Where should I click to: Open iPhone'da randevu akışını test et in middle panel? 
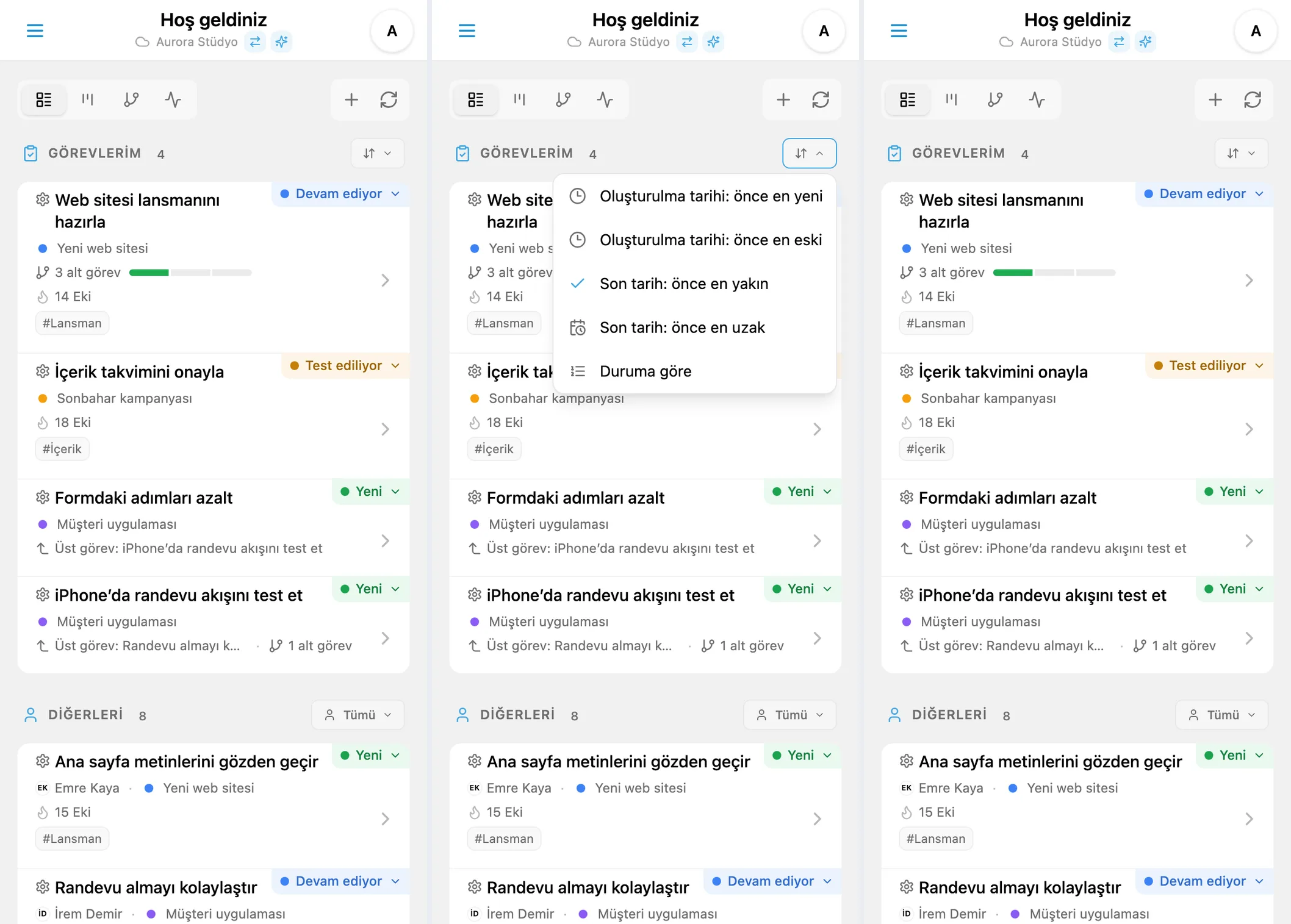611,595
